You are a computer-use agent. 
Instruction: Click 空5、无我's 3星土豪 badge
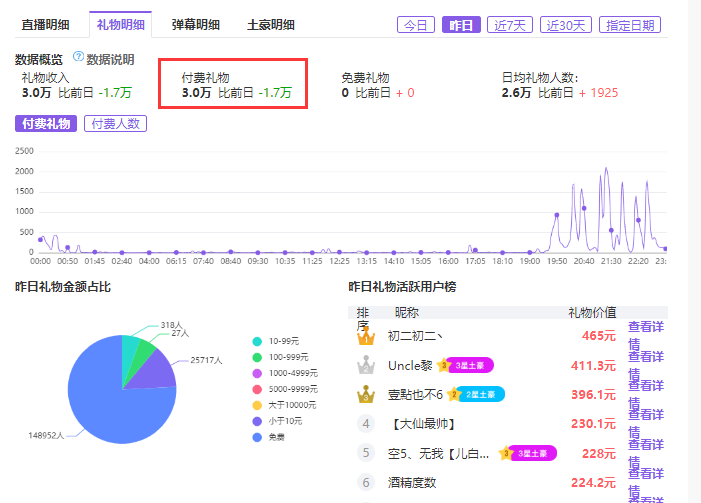[x=528, y=453]
